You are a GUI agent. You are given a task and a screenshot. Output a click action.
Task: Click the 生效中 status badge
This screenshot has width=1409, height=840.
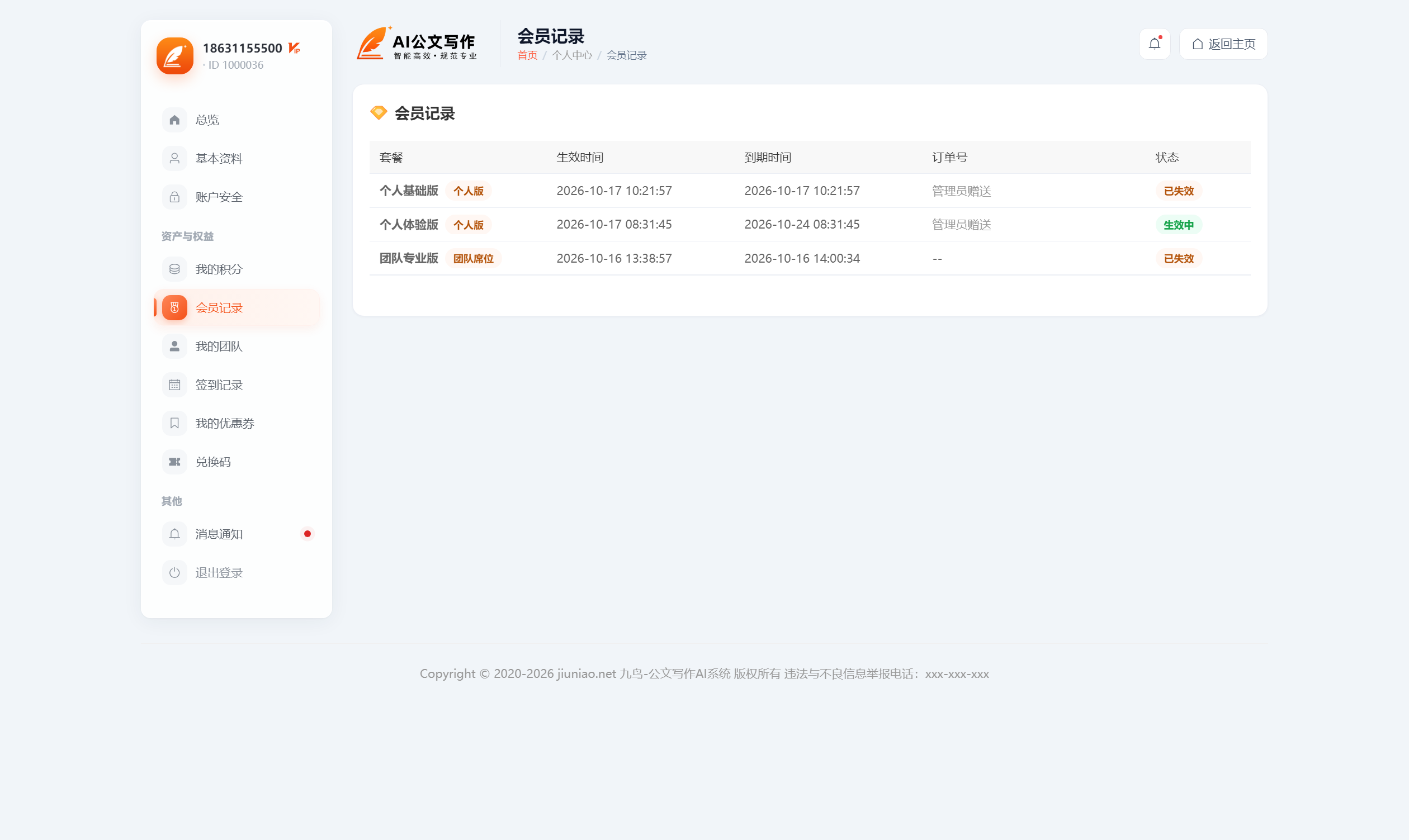coord(1178,225)
